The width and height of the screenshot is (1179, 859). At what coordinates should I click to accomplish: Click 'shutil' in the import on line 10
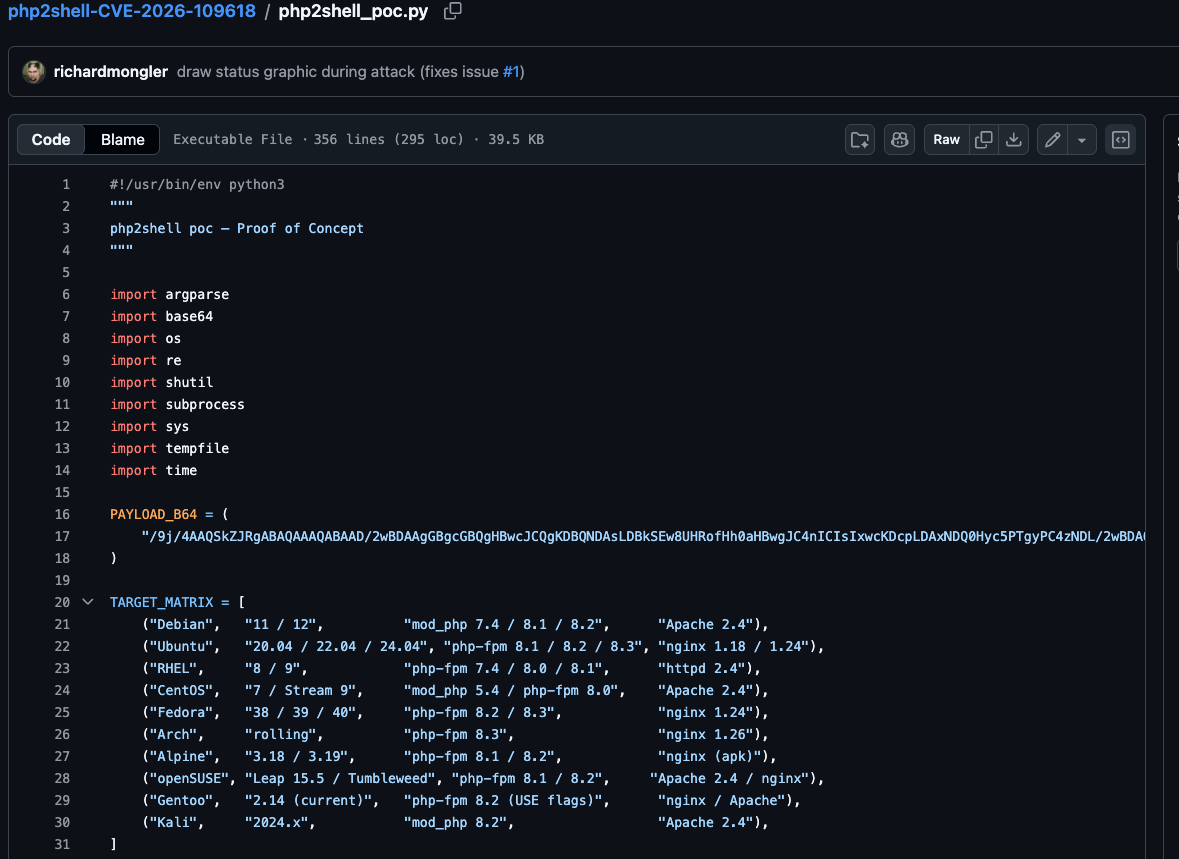[x=189, y=383]
